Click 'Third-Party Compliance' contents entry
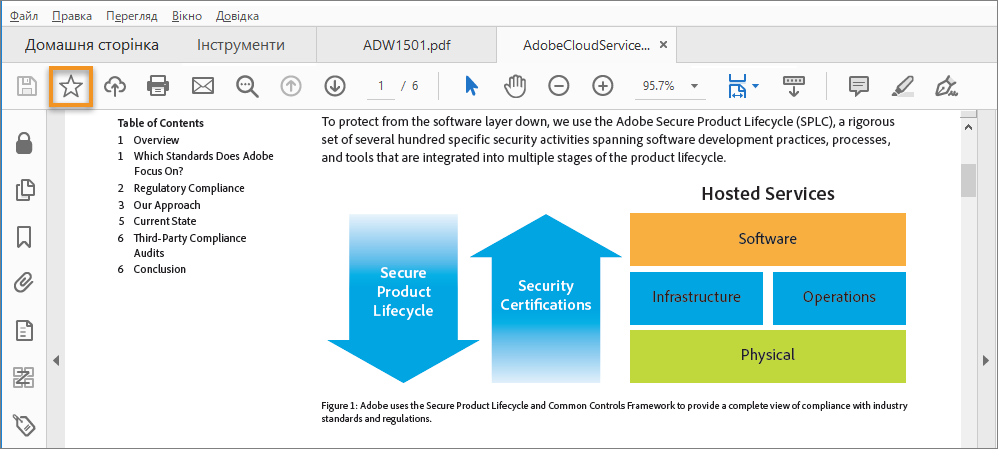The width and height of the screenshot is (998, 449). pos(190,238)
